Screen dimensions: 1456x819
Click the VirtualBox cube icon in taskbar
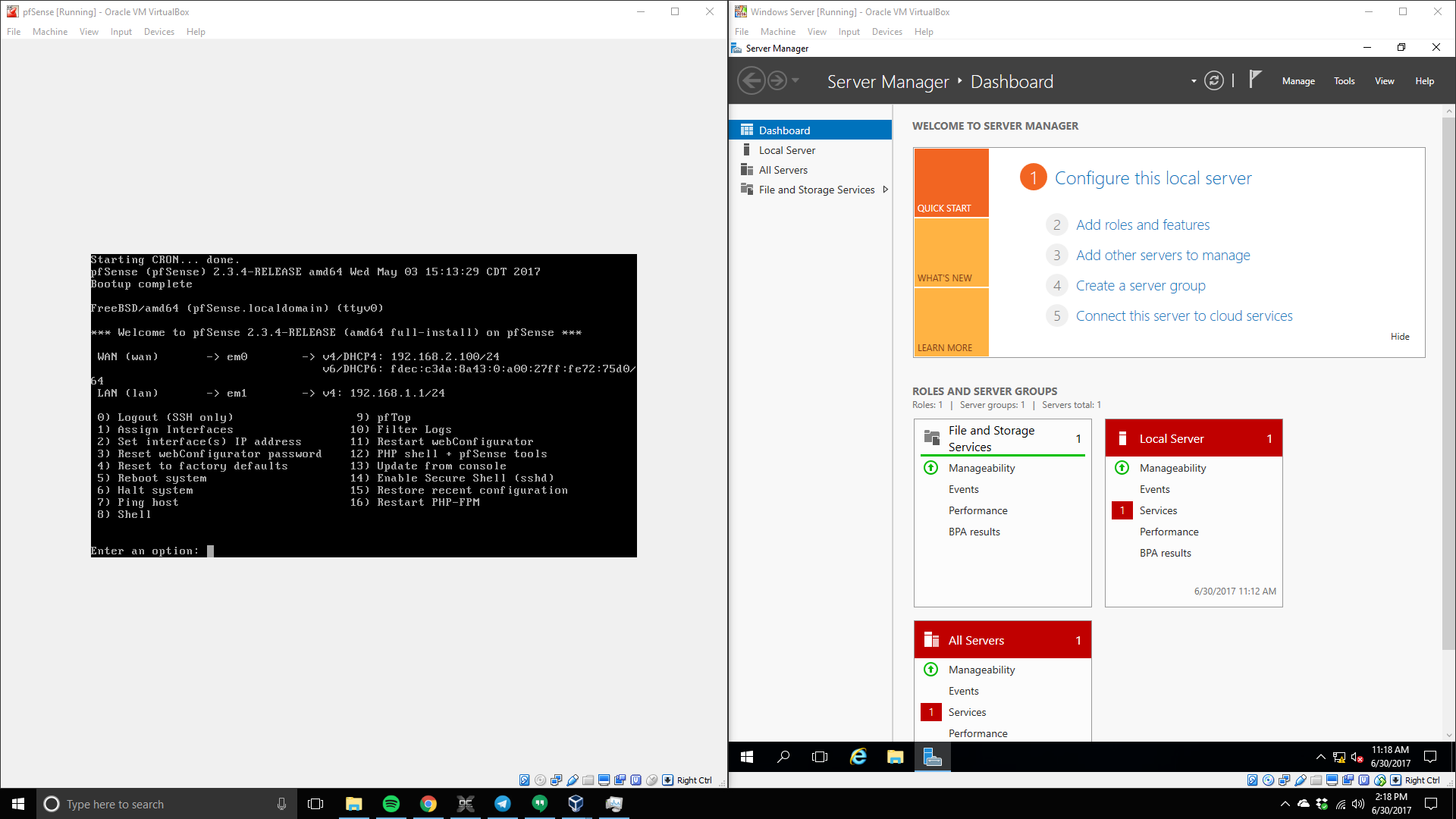point(576,804)
